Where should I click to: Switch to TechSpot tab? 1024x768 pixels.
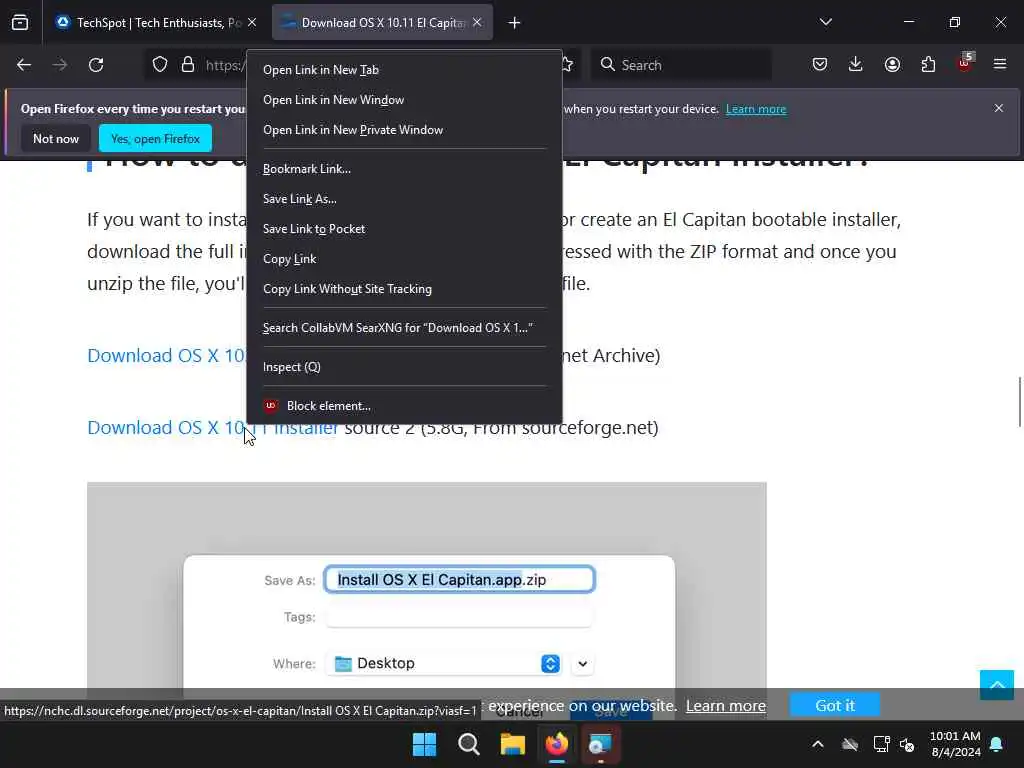click(155, 23)
